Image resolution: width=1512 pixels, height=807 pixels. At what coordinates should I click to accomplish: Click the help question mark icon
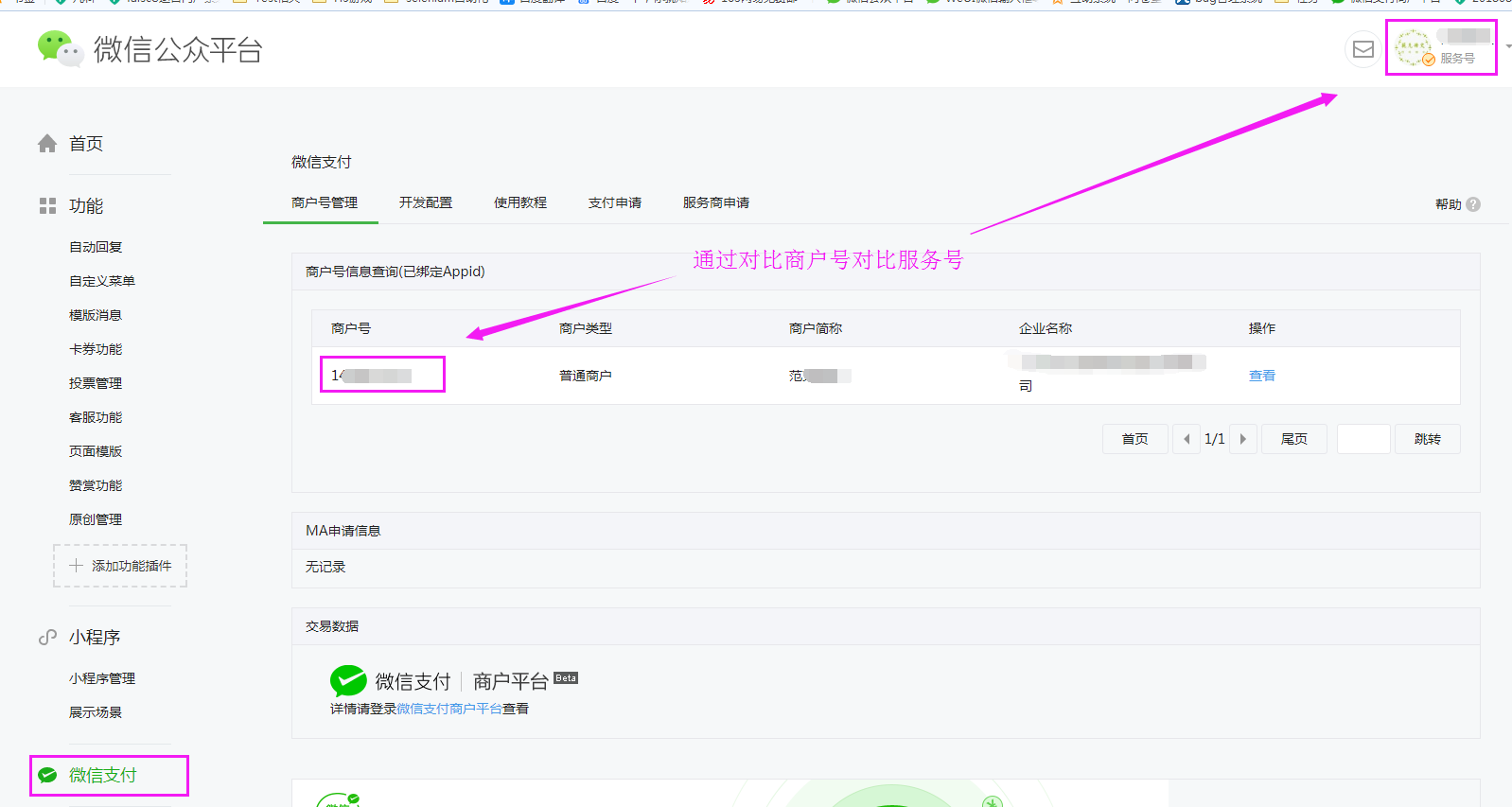1473,204
